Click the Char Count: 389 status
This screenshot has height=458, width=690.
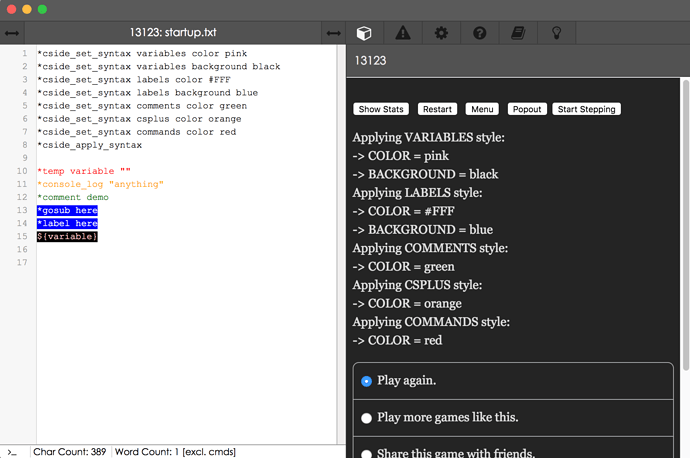point(70,452)
